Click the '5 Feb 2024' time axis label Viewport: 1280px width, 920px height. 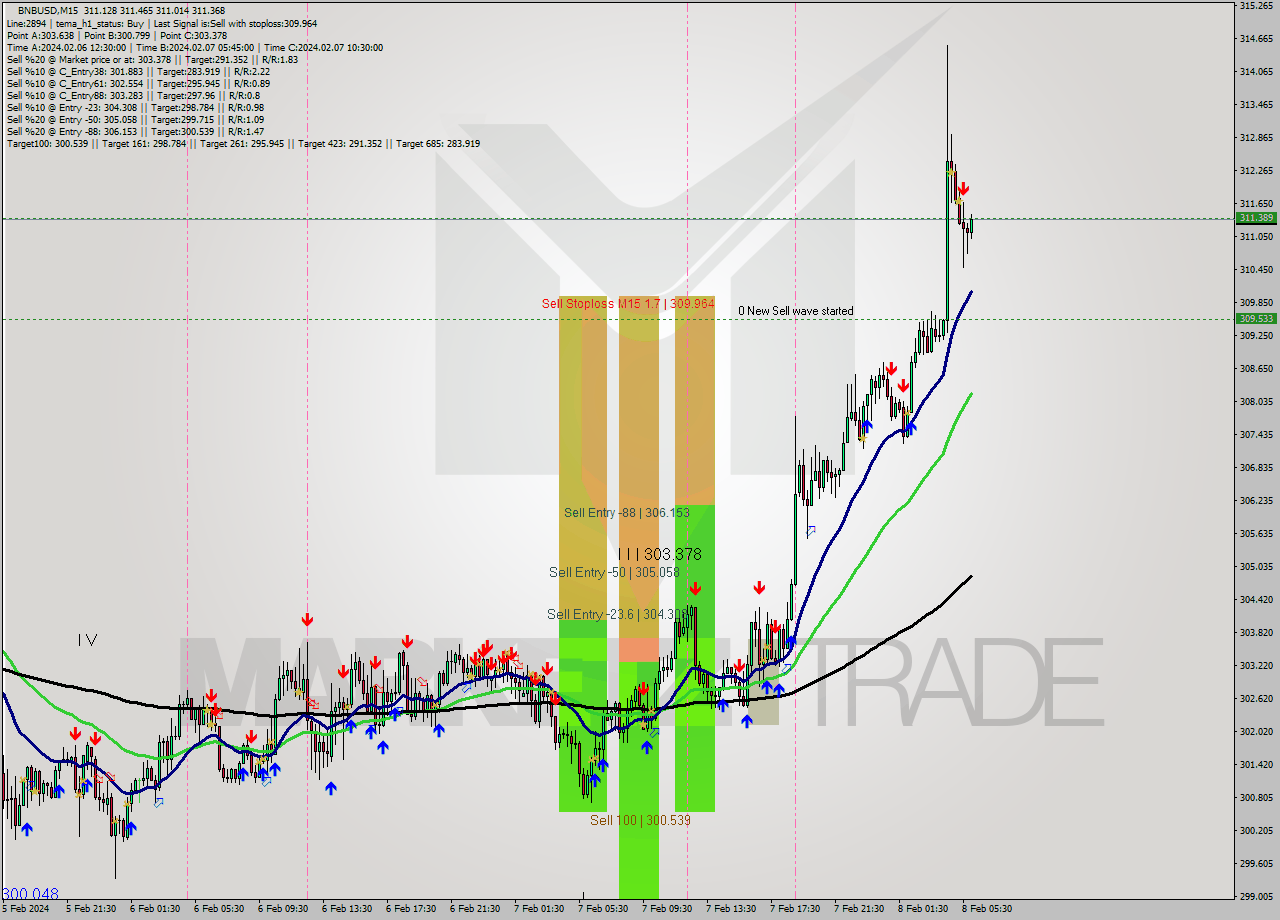click(26, 909)
